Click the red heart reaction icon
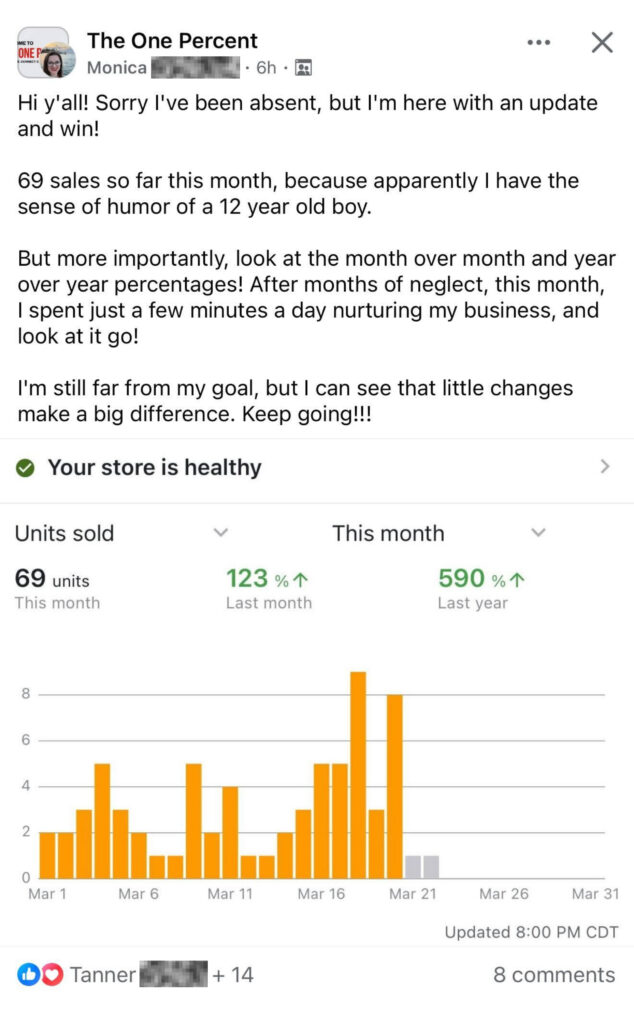Image resolution: width=634 pixels, height=1024 pixels. pos(51,974)
